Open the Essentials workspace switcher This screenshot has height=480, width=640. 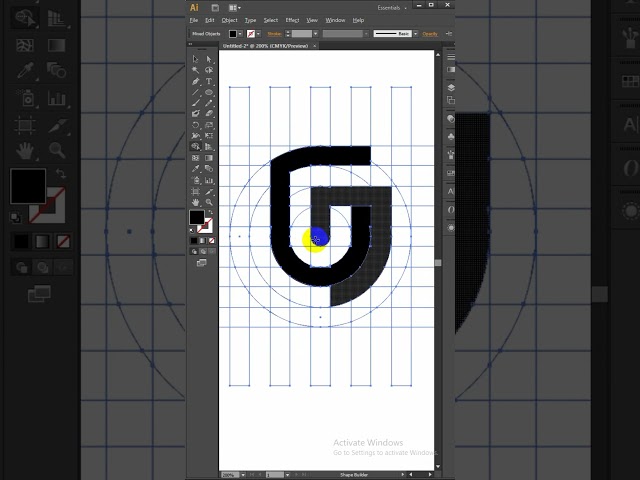[392, 8]
